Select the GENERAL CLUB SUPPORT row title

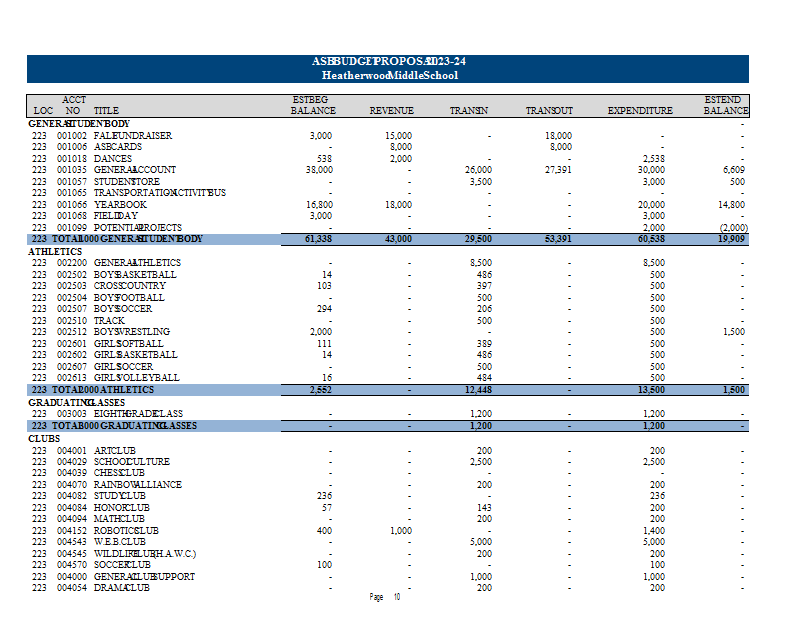click(144, 577)
